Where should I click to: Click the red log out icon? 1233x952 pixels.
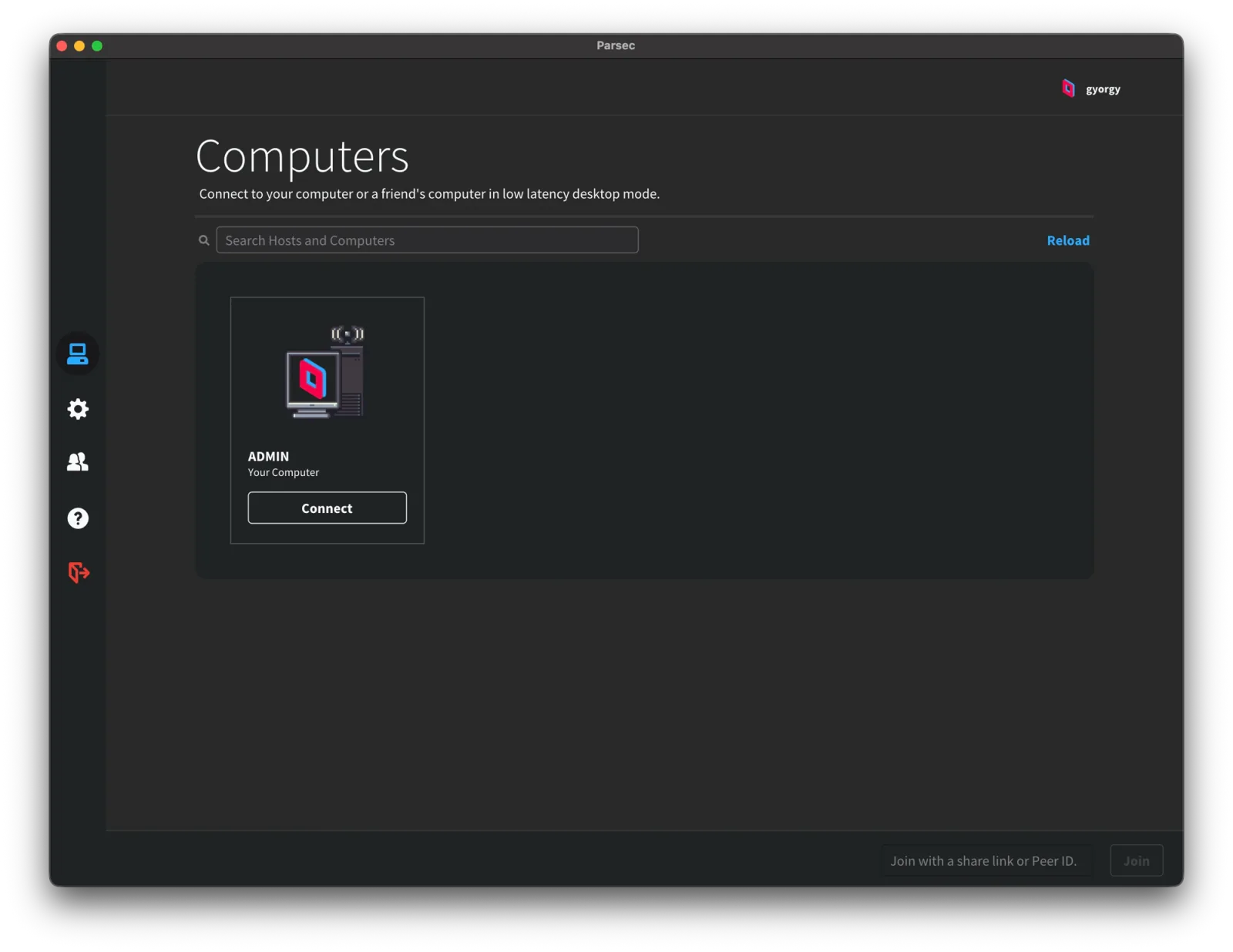point(79,572)
